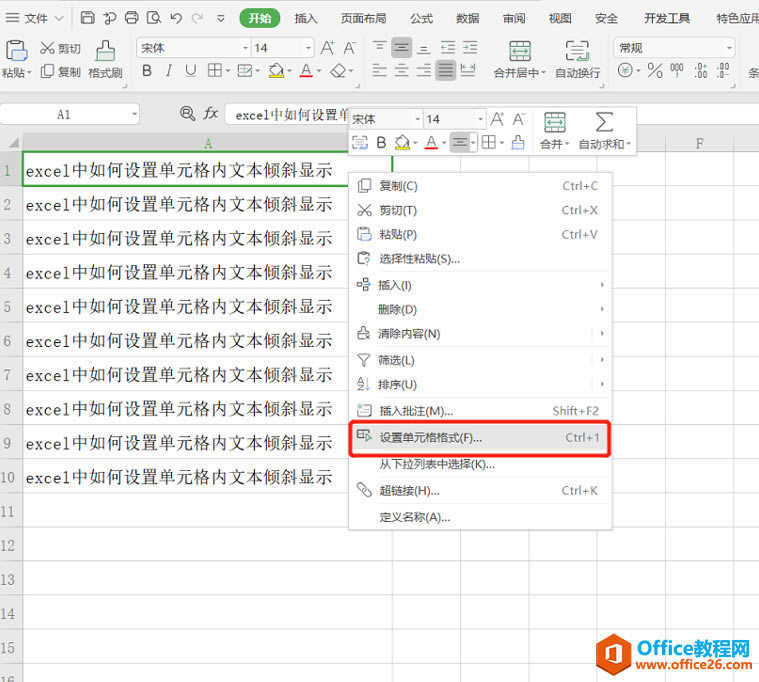759x682 pixels.
Task: Toggle vertical middle alignment in ribbon
Action: (402, 47)
